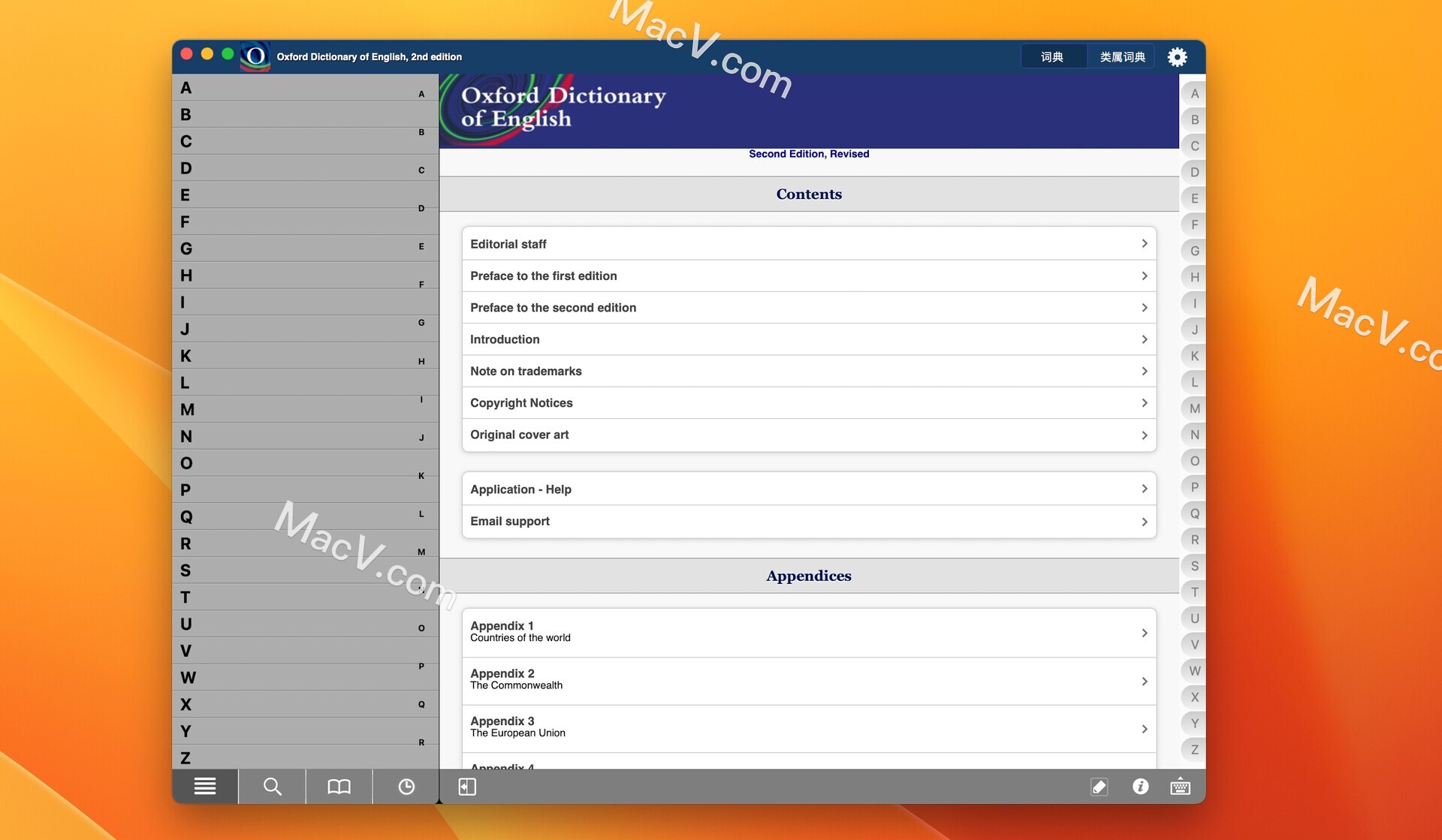Open the search magnifier tab
The width and height of the screenshot is (1442, 840).
click(272, 786)
